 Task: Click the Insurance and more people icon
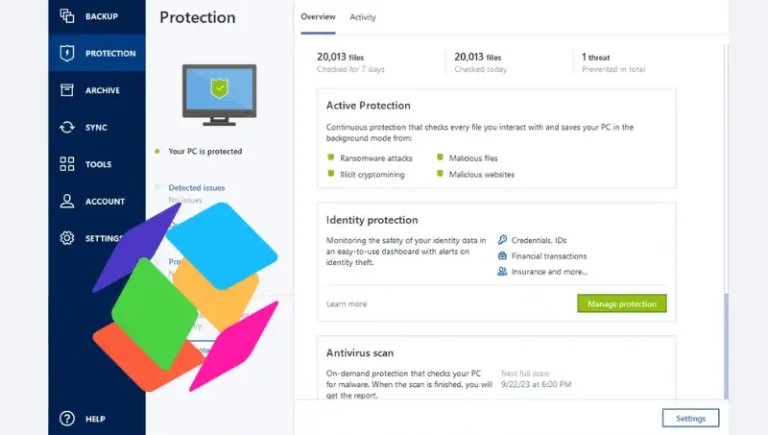coord(502,271)
